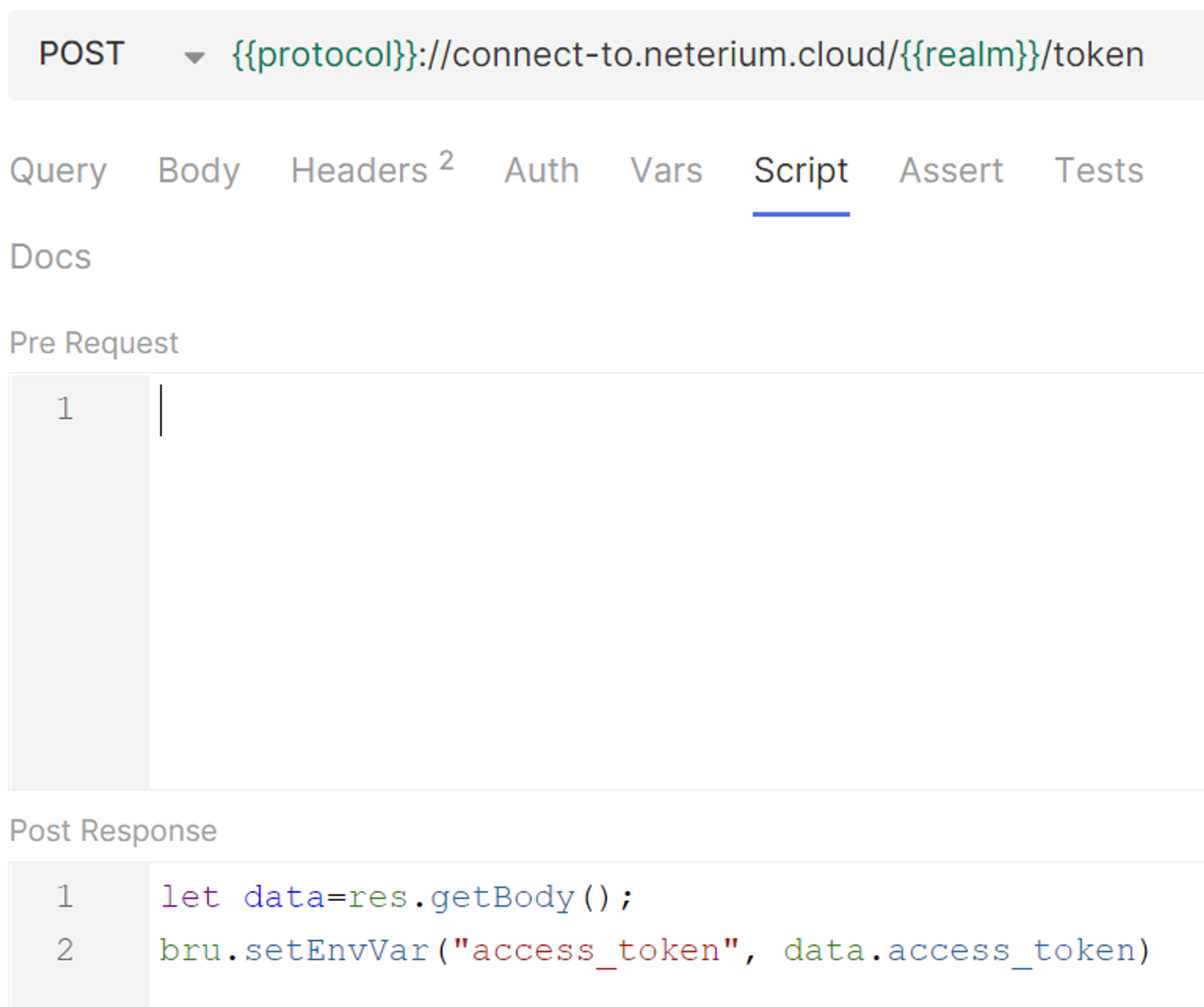Click the bru.setEnvVar line in Post Response

(x=655, y=951)
